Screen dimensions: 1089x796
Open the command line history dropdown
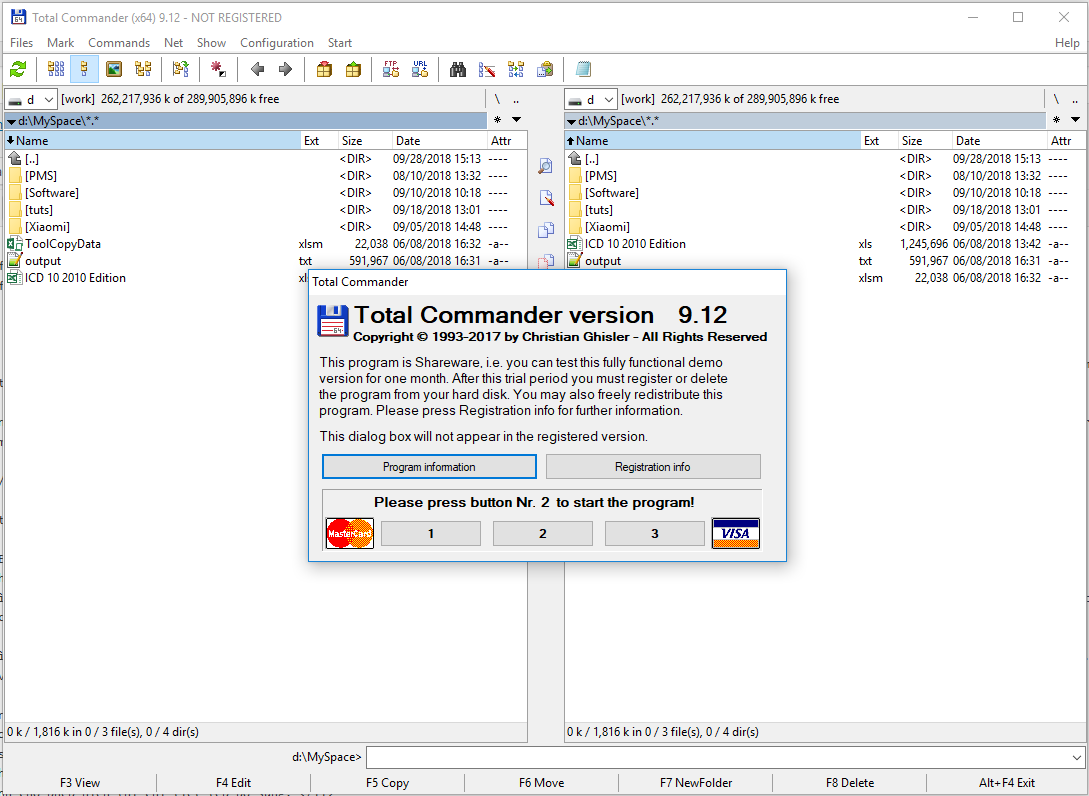[1076, 757]
